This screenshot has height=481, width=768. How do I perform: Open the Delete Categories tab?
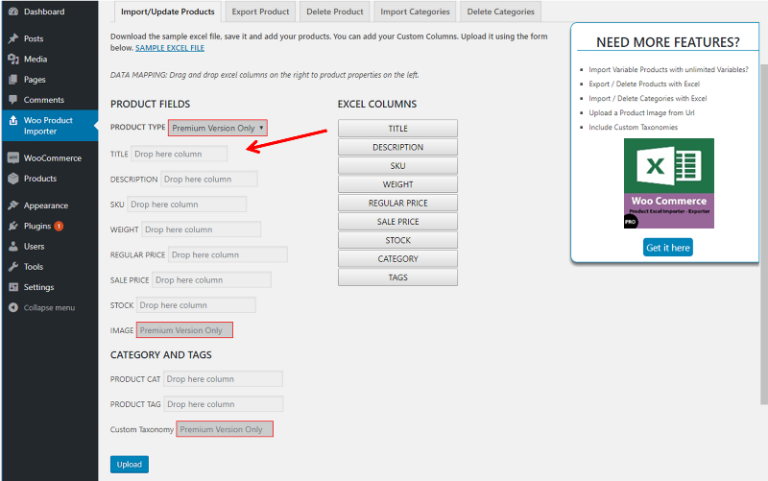(x=501, y=12)
